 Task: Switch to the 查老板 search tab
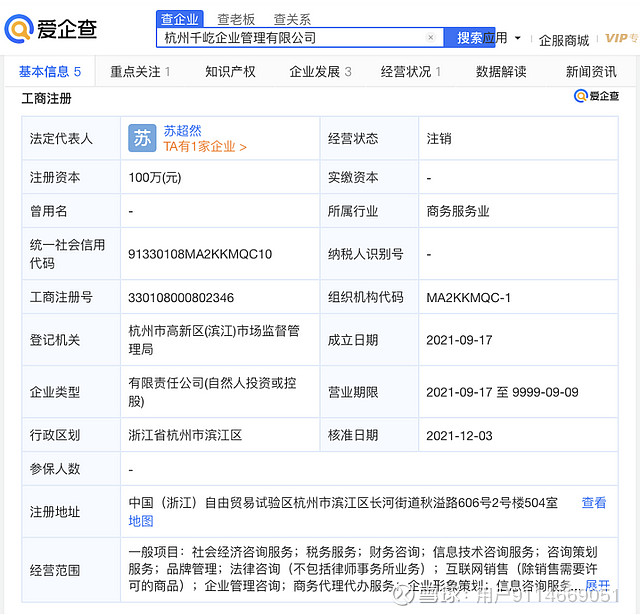coord(236,19)
